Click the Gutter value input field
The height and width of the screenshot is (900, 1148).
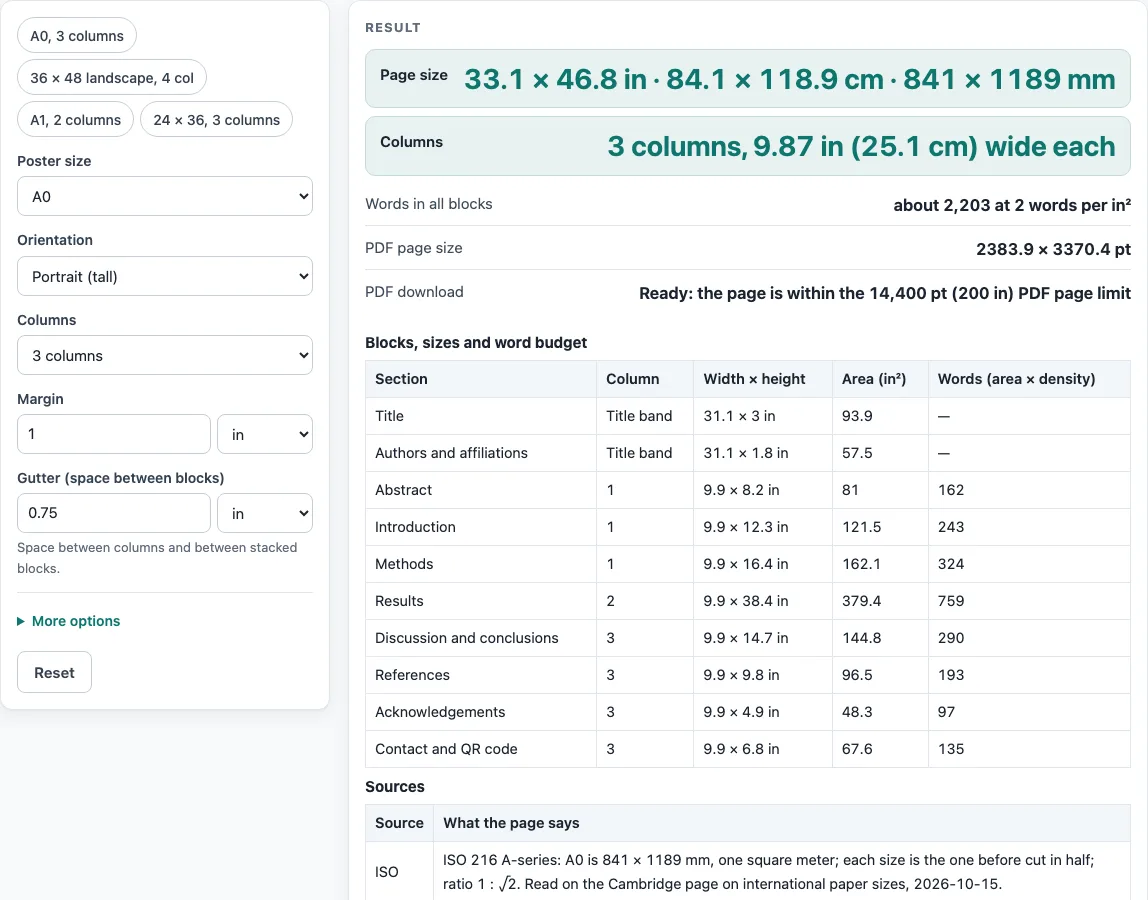(113, 513)
